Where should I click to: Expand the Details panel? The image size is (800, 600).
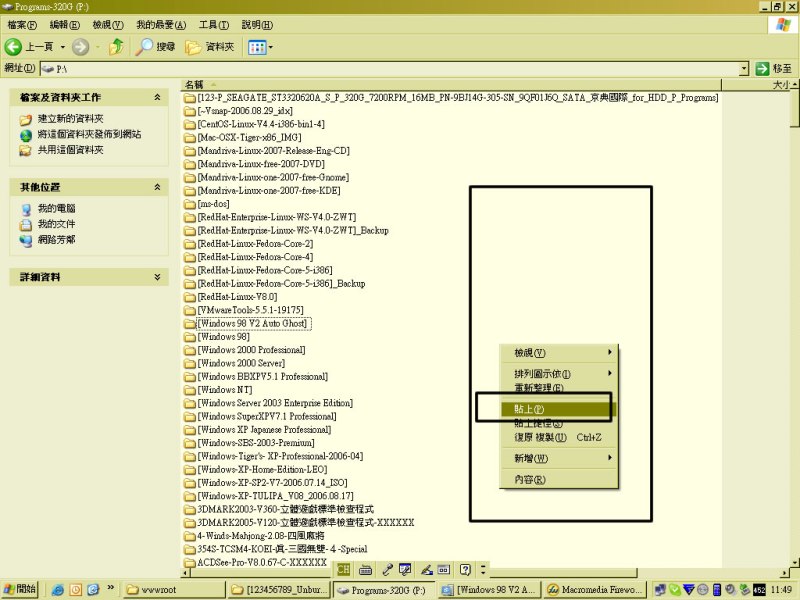157,277
